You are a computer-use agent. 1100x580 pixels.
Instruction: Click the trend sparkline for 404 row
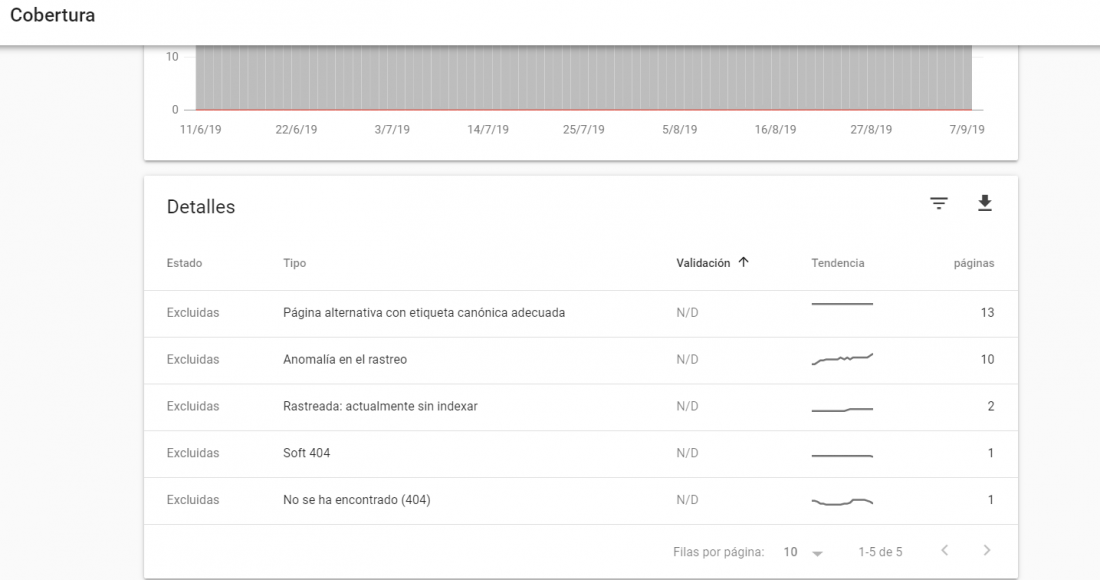842,501
